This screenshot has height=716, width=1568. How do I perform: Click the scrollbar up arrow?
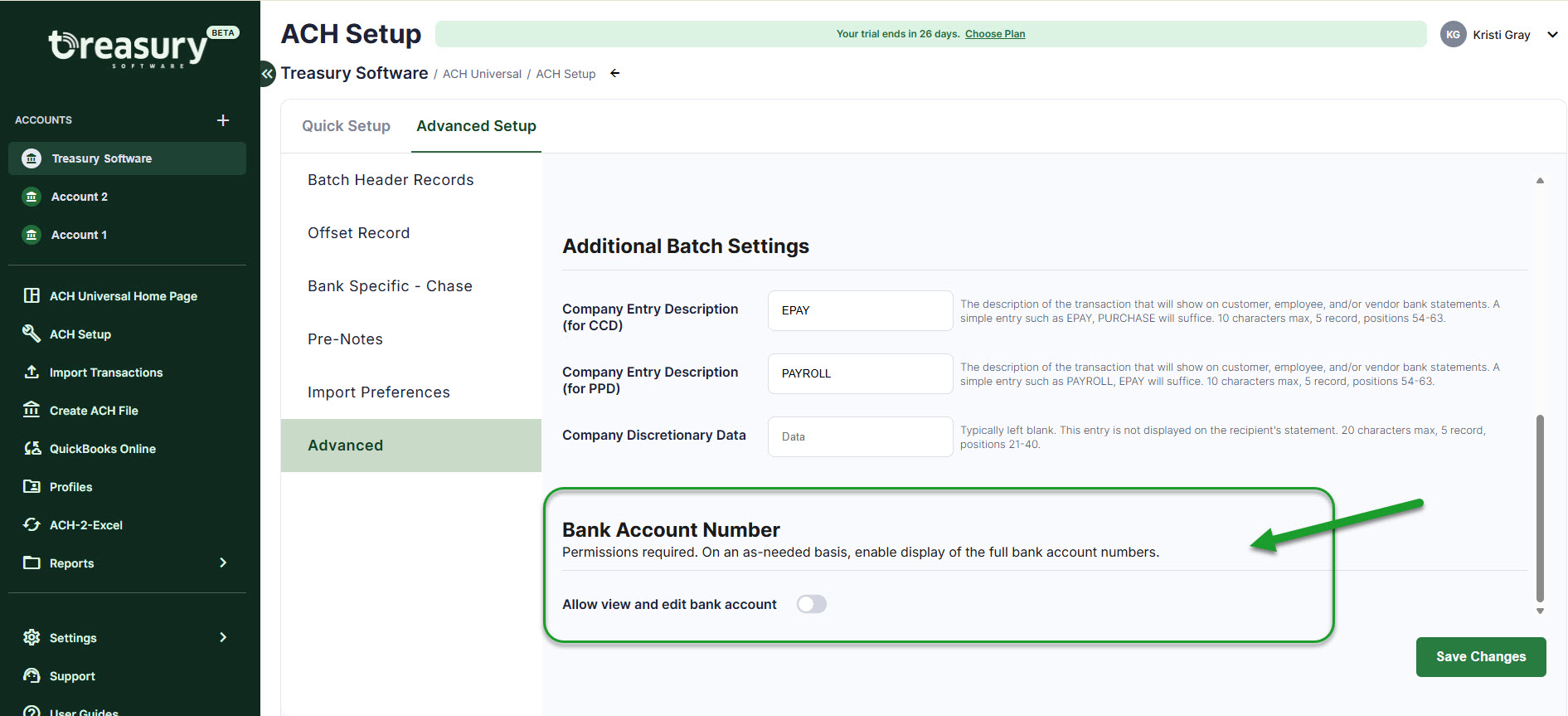click(1540, 180)
